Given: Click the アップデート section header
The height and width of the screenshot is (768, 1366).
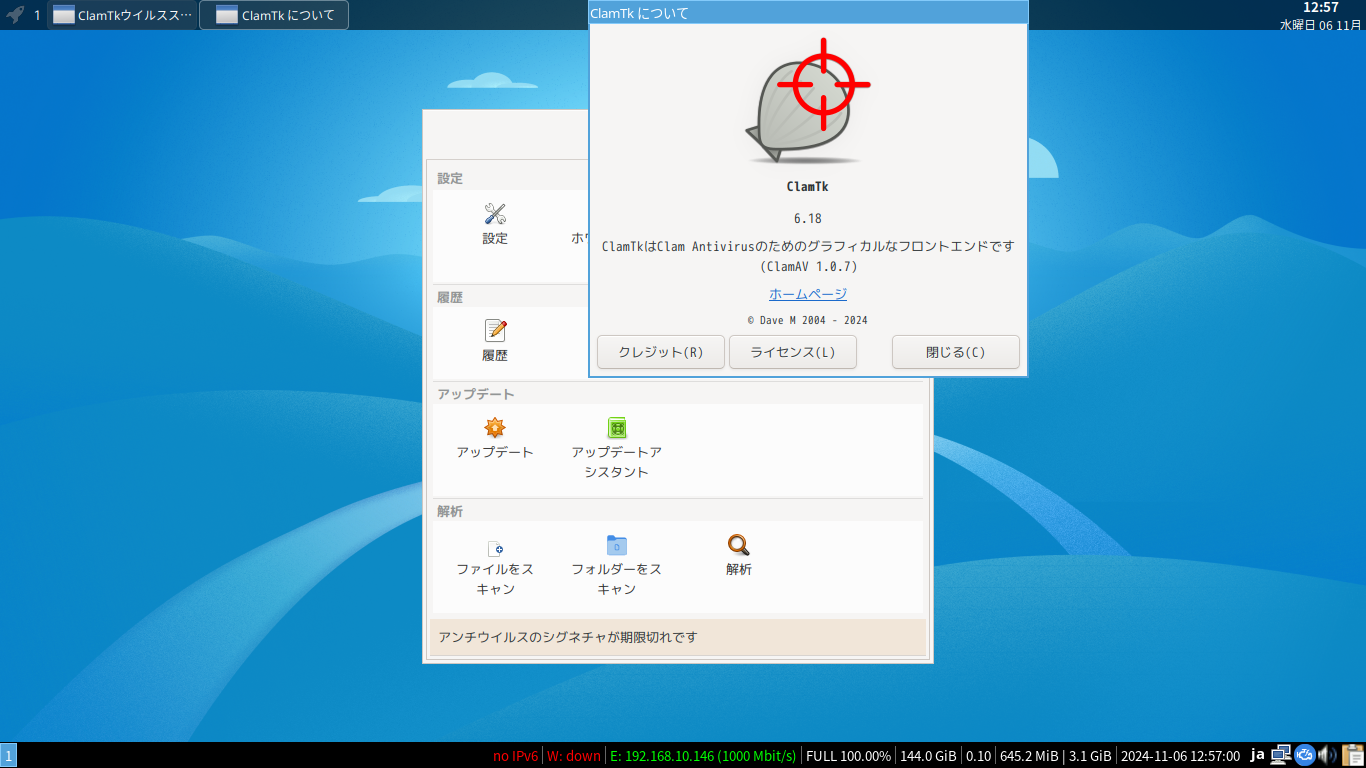Looking at the screenshot, I should point(476,394).
